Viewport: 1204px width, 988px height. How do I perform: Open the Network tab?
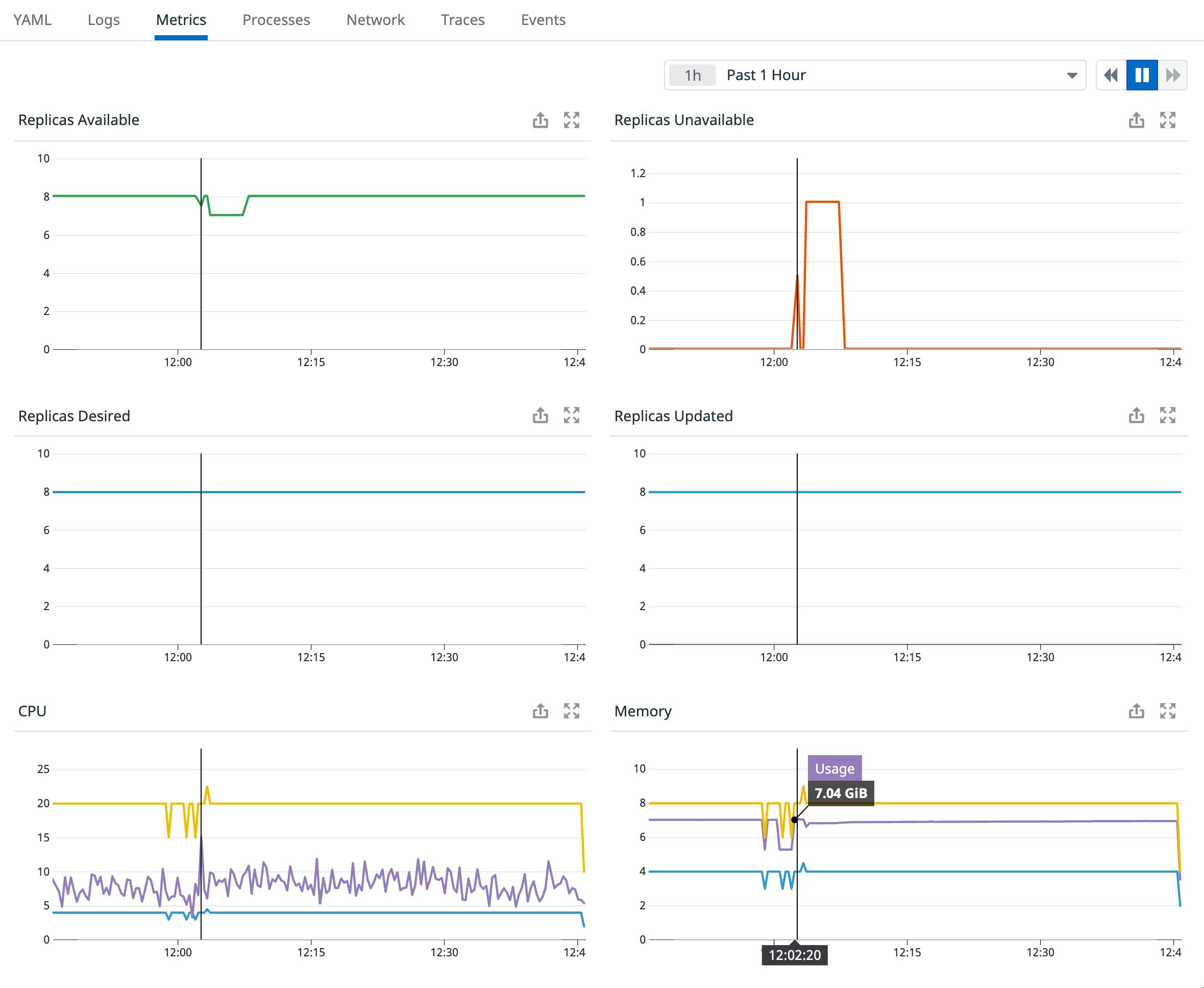point(375,19)
